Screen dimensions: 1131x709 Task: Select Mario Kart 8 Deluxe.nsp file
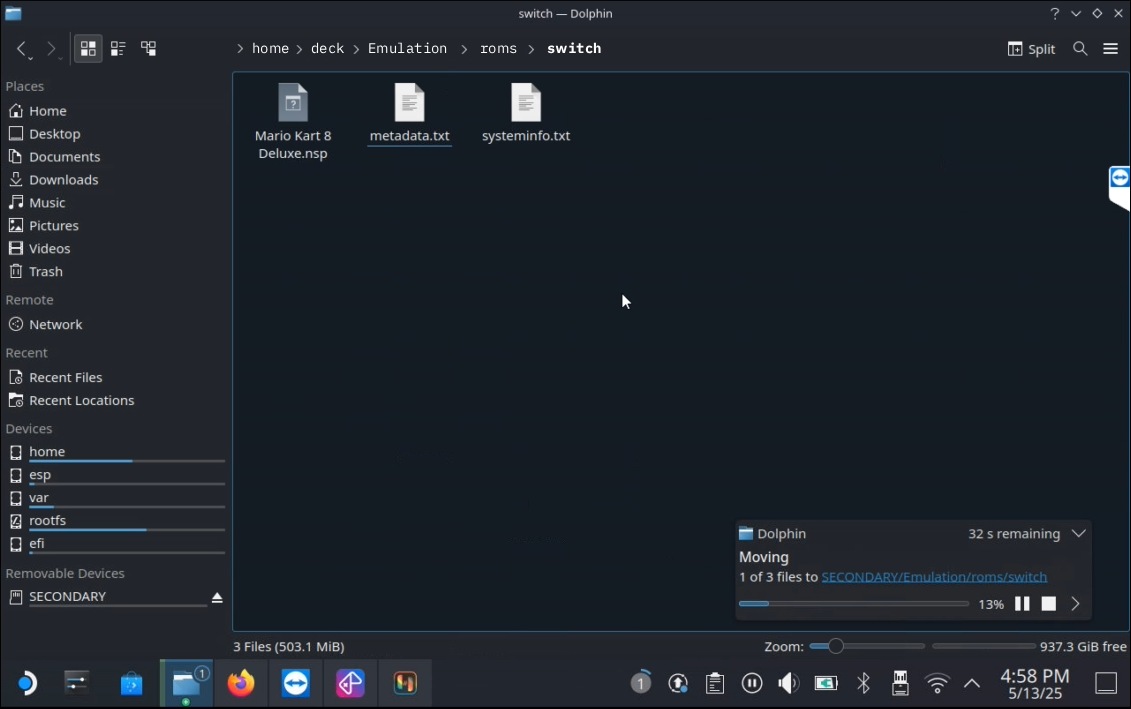click(293, 122)
